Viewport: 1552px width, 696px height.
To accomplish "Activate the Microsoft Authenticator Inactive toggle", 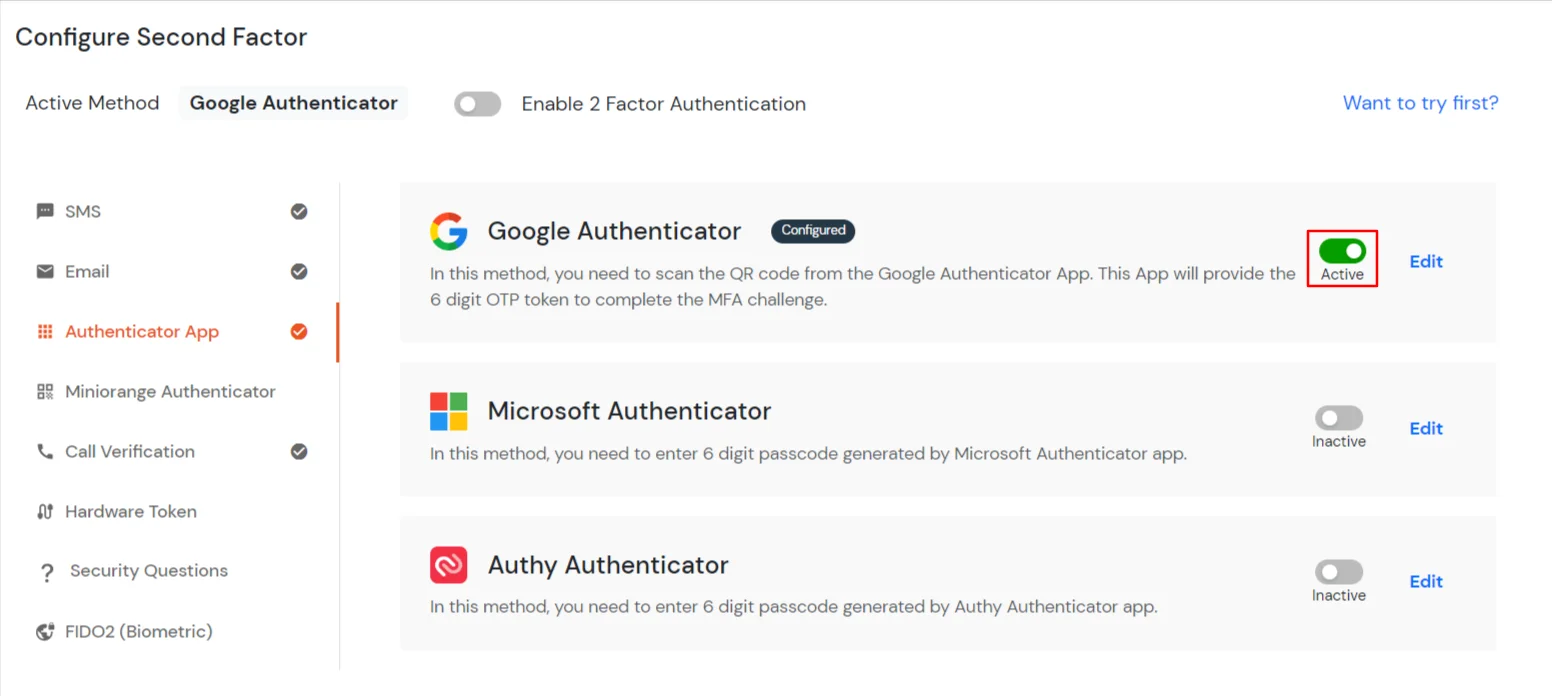I will (1338, 418).
